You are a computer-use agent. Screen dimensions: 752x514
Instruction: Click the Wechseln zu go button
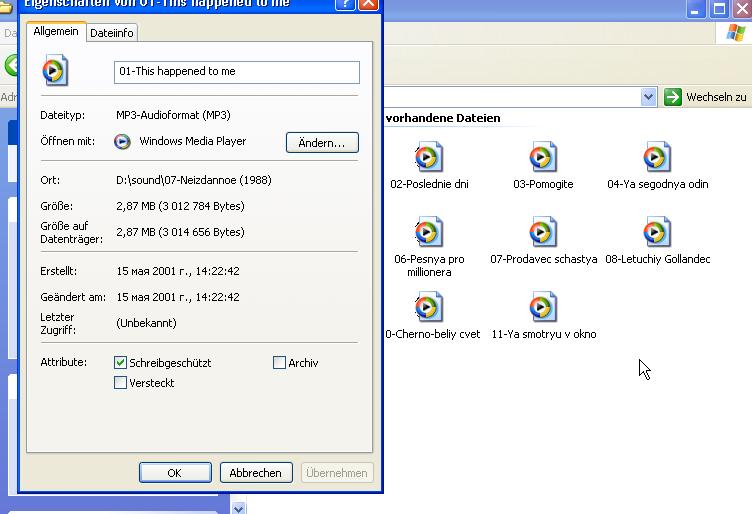[706, 97]
